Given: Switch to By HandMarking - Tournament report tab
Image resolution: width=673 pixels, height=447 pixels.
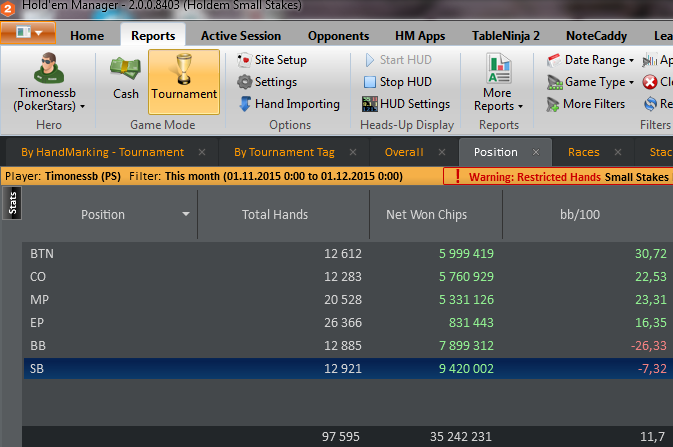Looking at the screenshot, I should click(x=103, y=152).
